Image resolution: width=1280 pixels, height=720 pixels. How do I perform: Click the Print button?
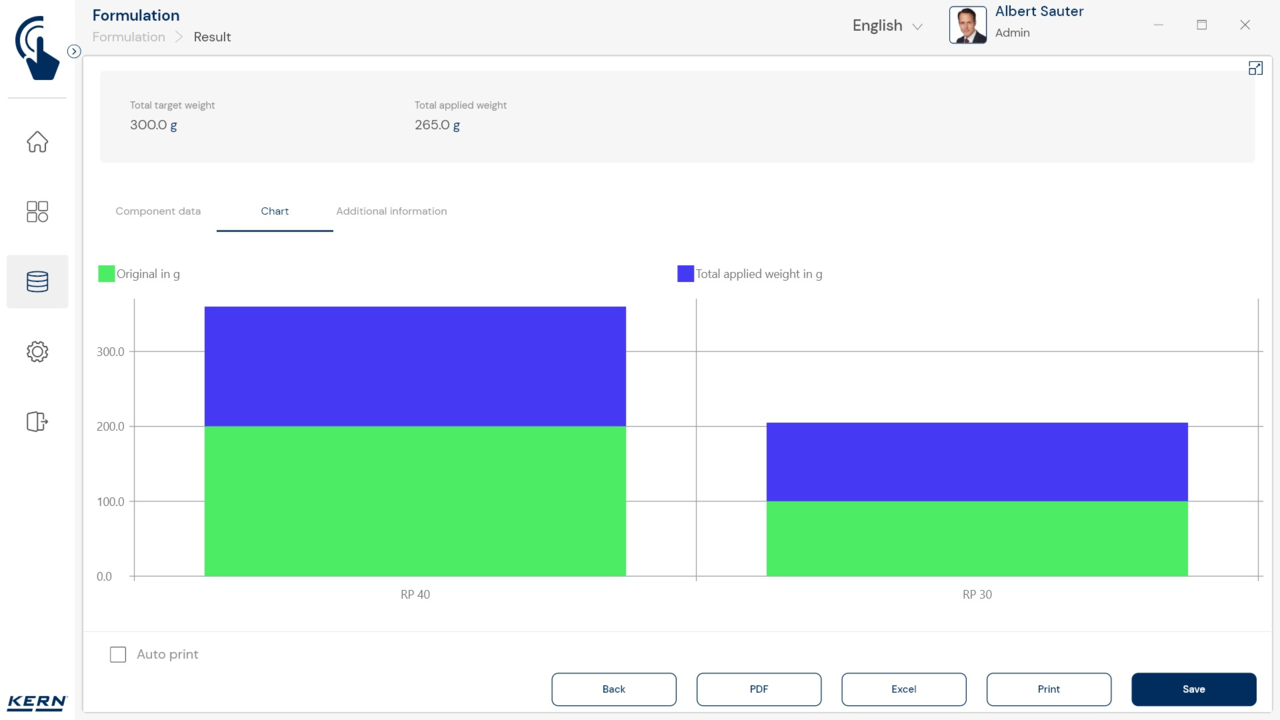tap(1049, 689)
